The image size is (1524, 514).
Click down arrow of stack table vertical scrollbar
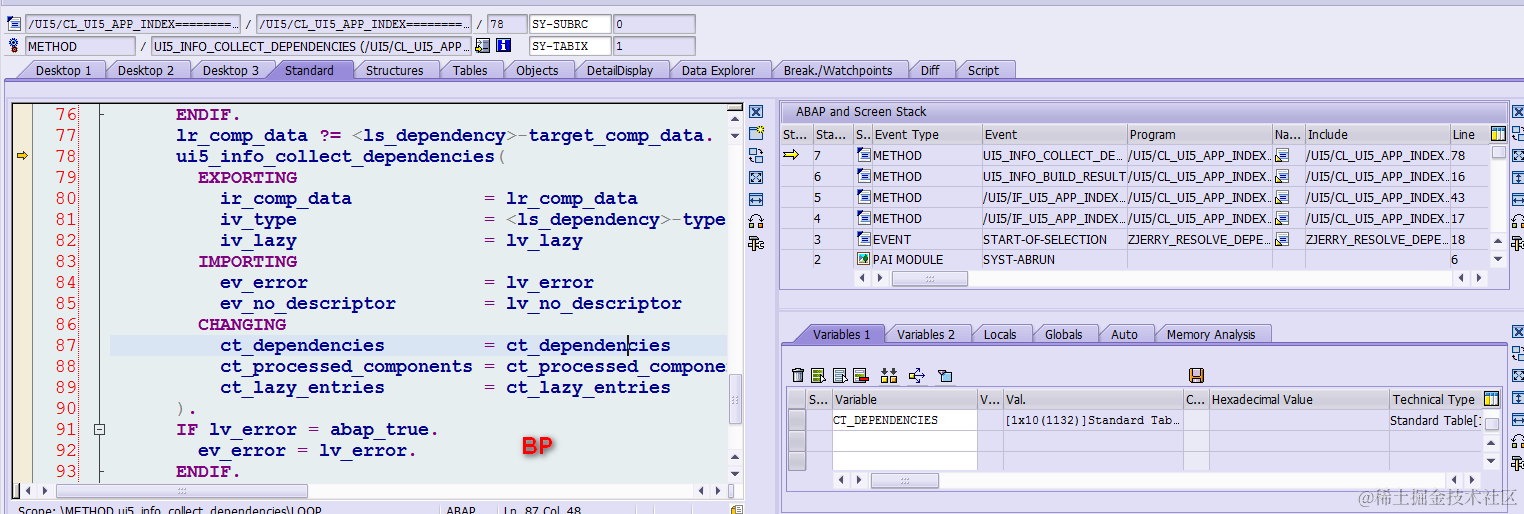click(1498, 259)
